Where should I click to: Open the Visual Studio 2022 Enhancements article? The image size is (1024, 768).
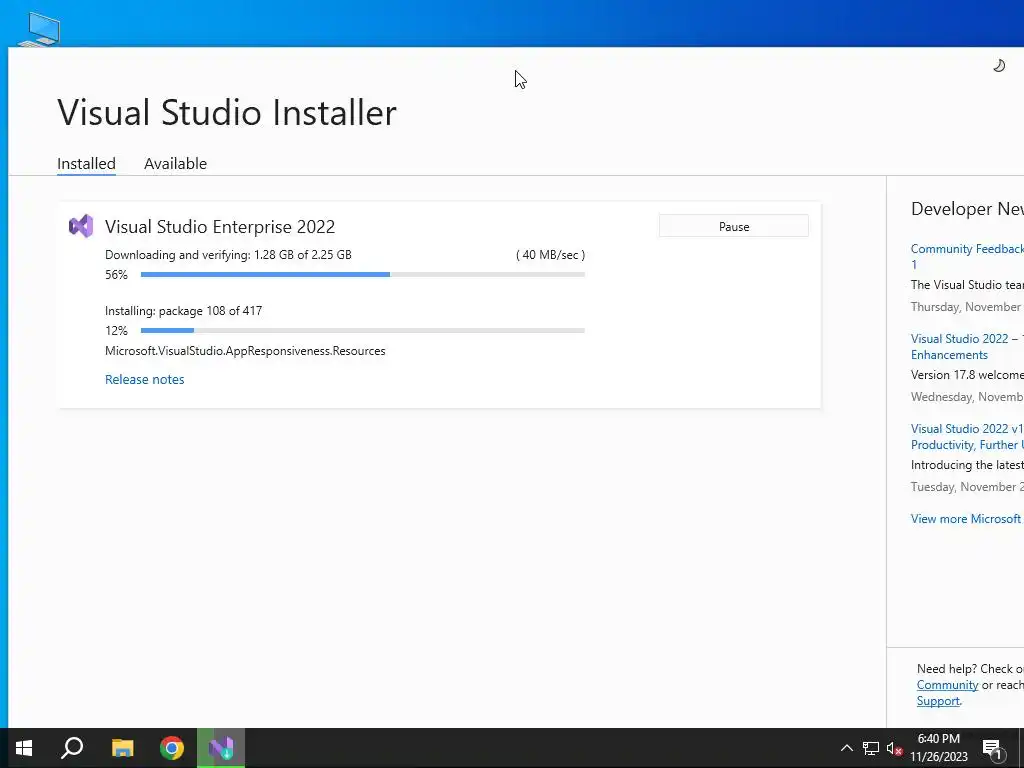click(x=967, y=347)
